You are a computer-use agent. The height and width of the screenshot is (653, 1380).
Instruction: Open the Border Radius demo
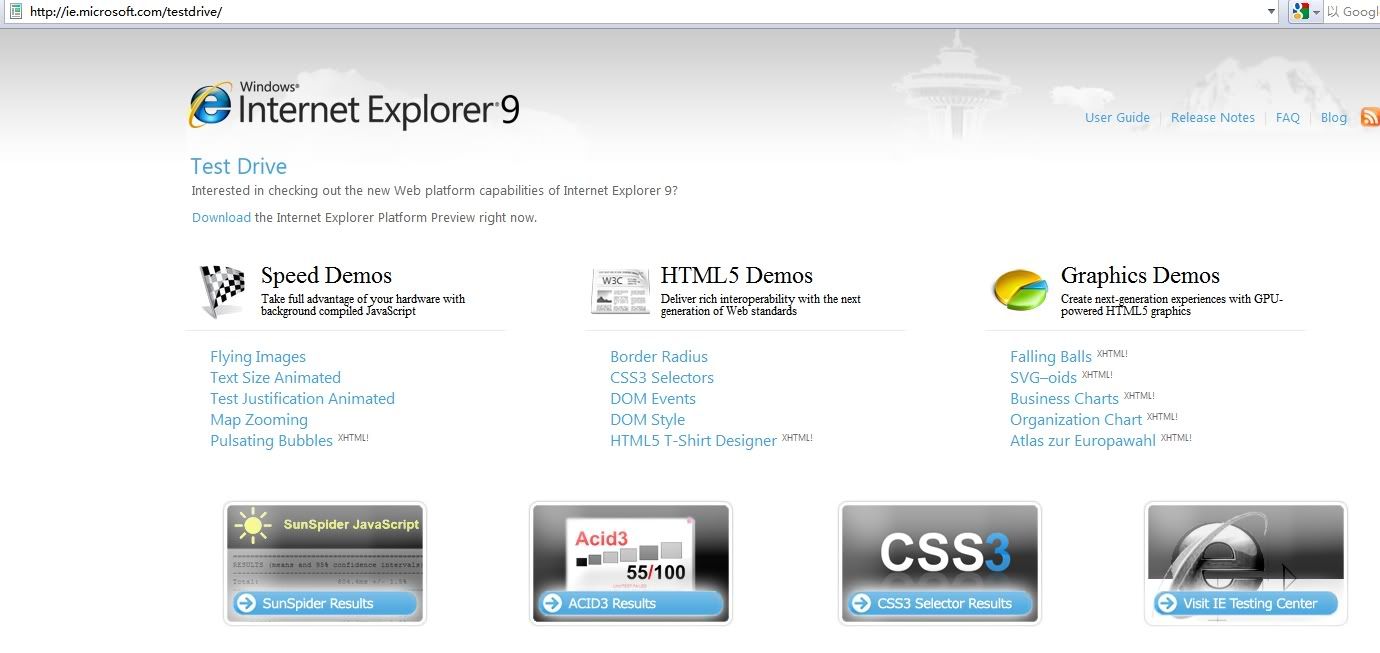(659, 357)
